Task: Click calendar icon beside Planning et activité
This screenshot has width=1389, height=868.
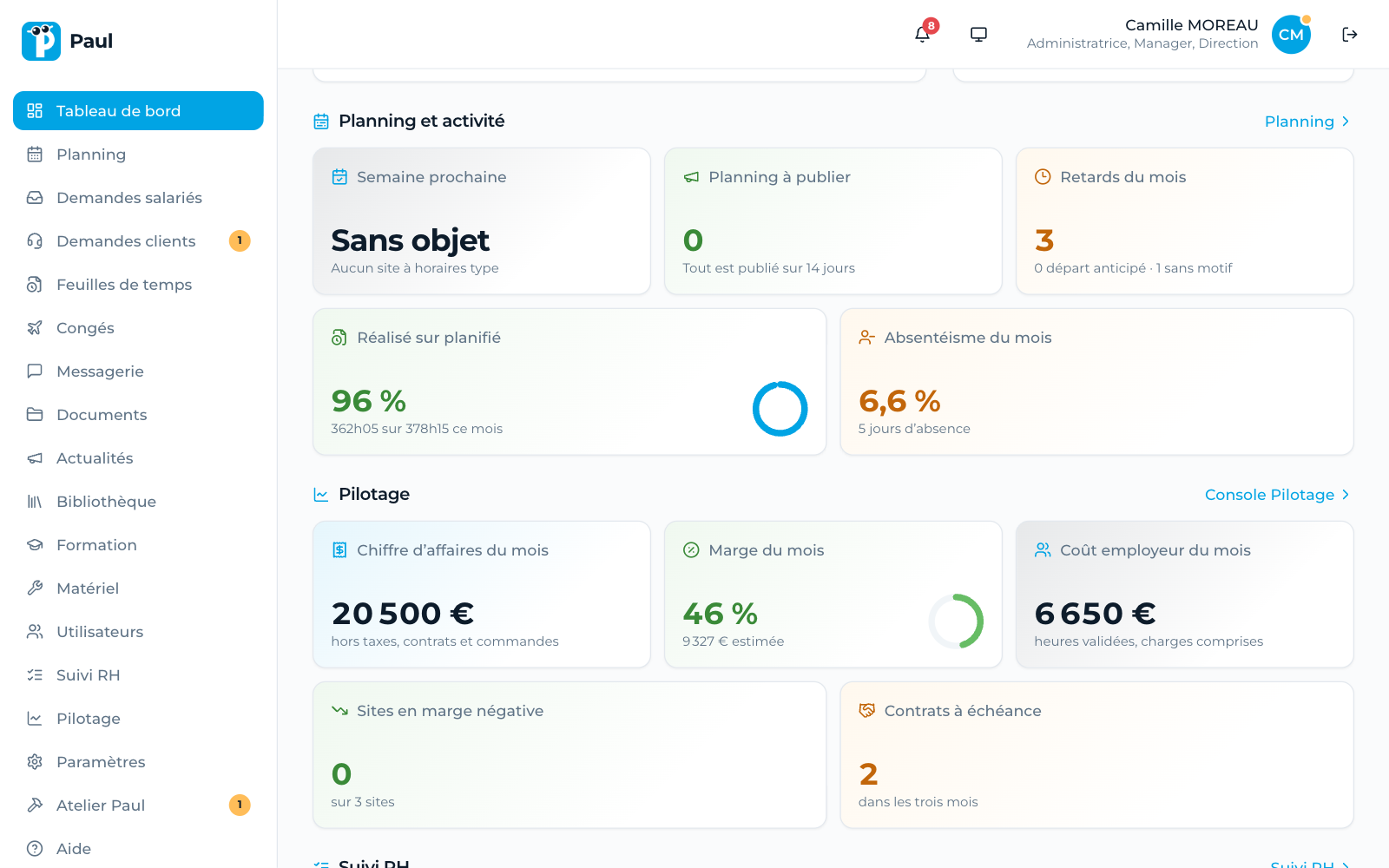Action: pos(321,122)
